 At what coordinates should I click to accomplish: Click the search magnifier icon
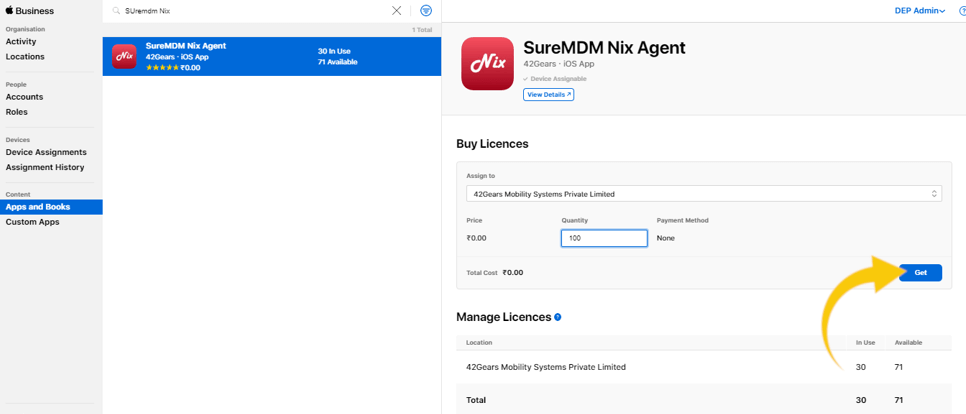pos(116,11)
